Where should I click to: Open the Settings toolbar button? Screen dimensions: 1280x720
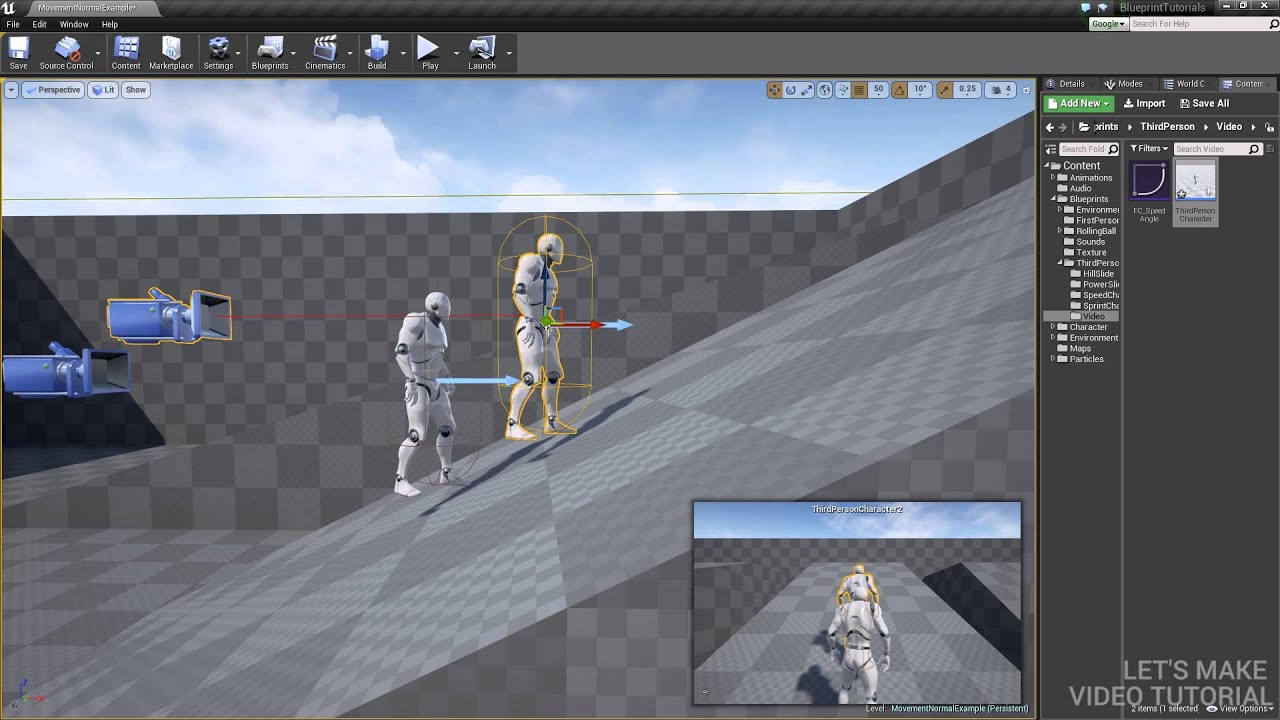[218, 52]
